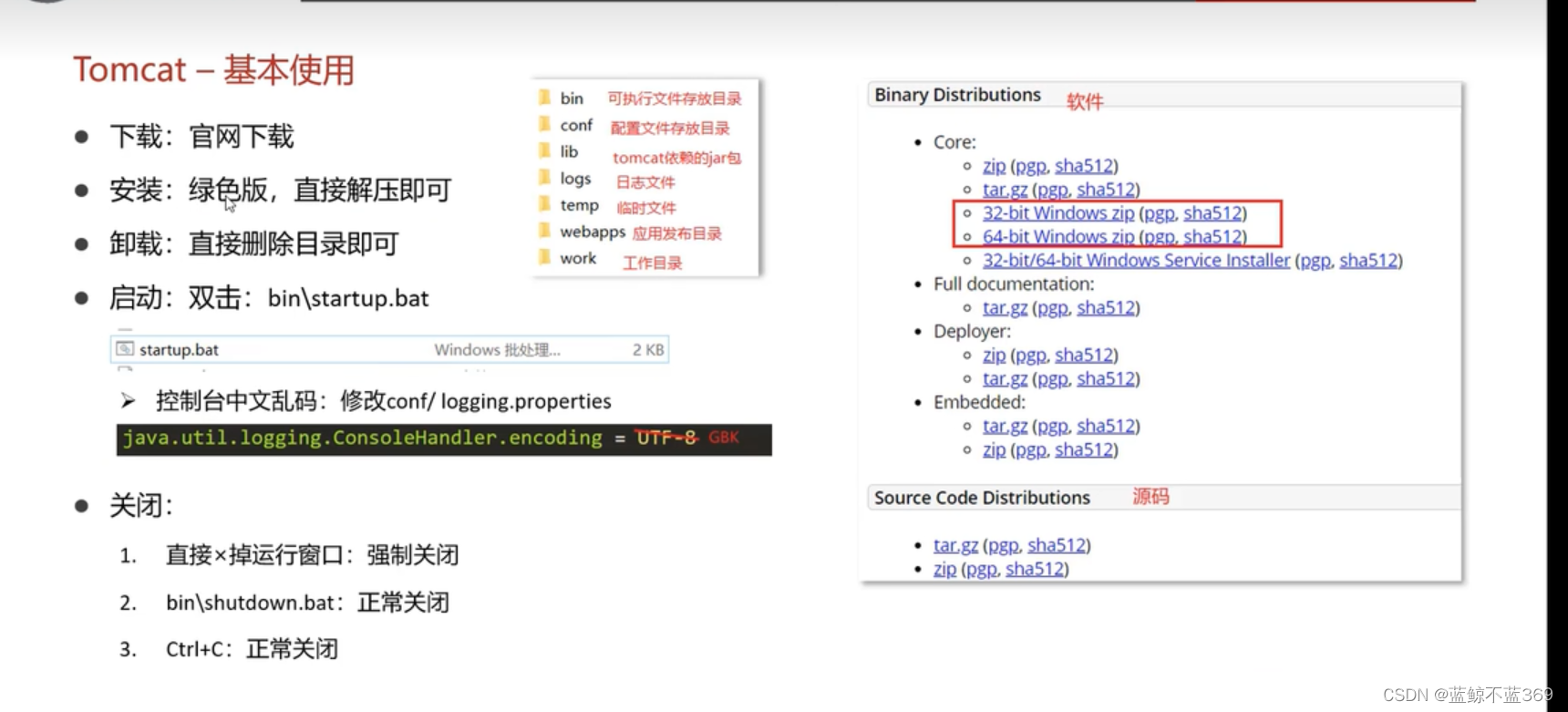
Task: Click the '卸载：直接删除目录即可' bullet
Action: click(x=254, y=244)
